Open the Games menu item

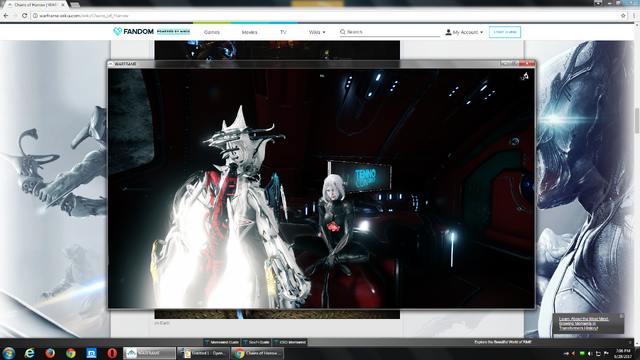(x=212, y=32)
